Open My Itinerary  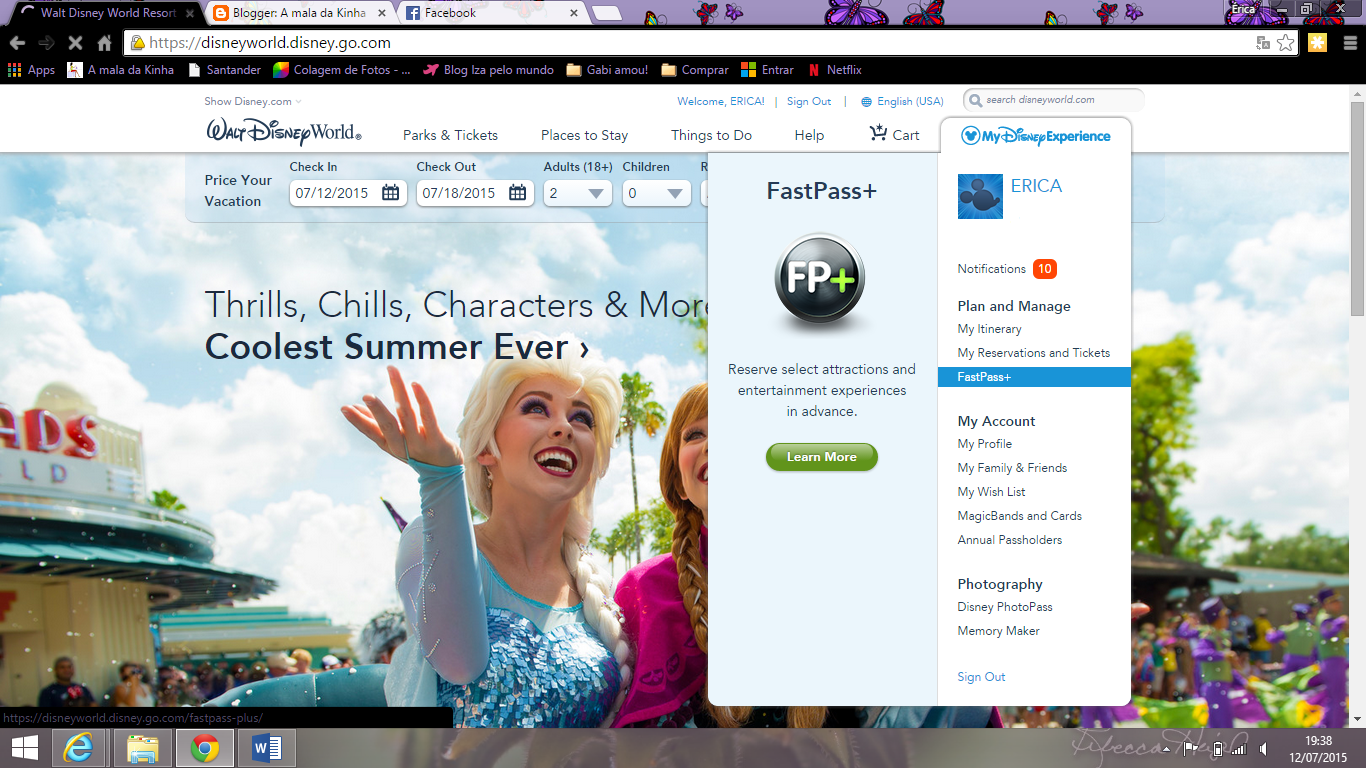pyautogui.click(x=989, y=329)
